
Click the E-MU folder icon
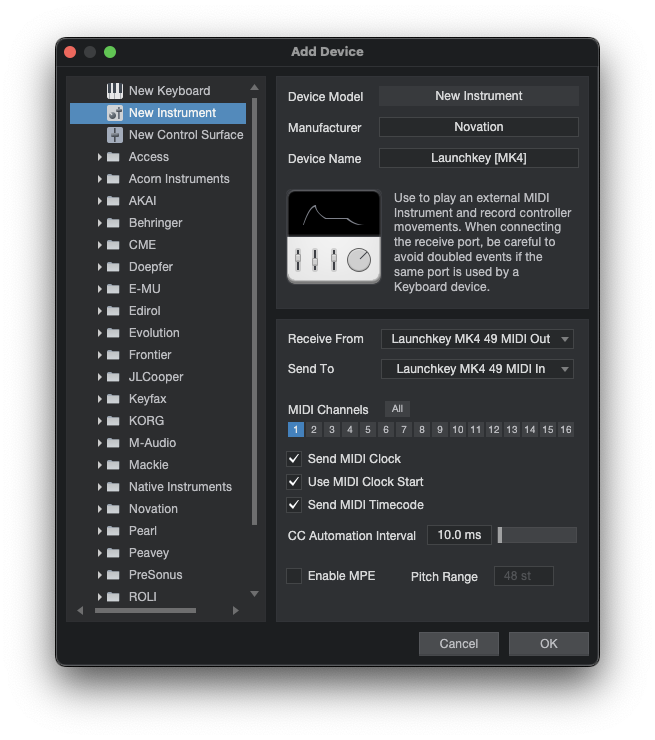coord(113,289)
